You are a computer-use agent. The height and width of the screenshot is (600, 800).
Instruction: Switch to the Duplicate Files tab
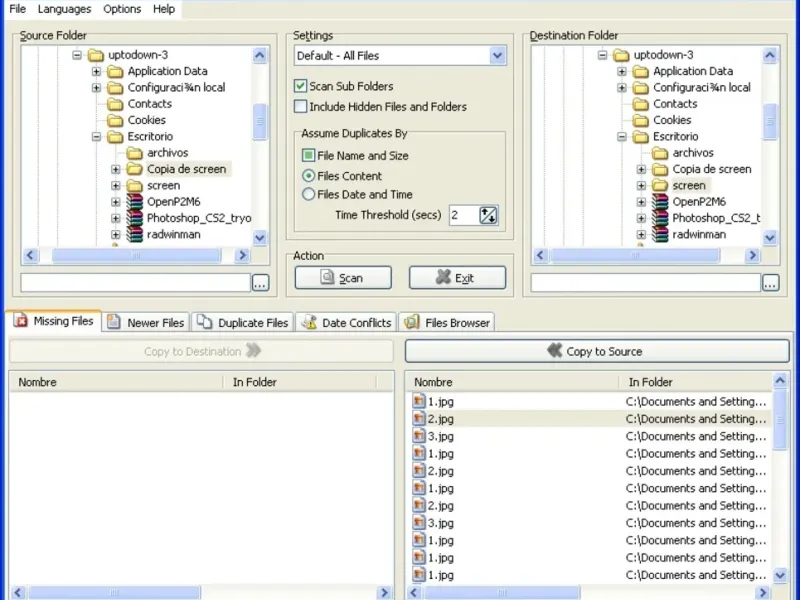pos(243,322)
